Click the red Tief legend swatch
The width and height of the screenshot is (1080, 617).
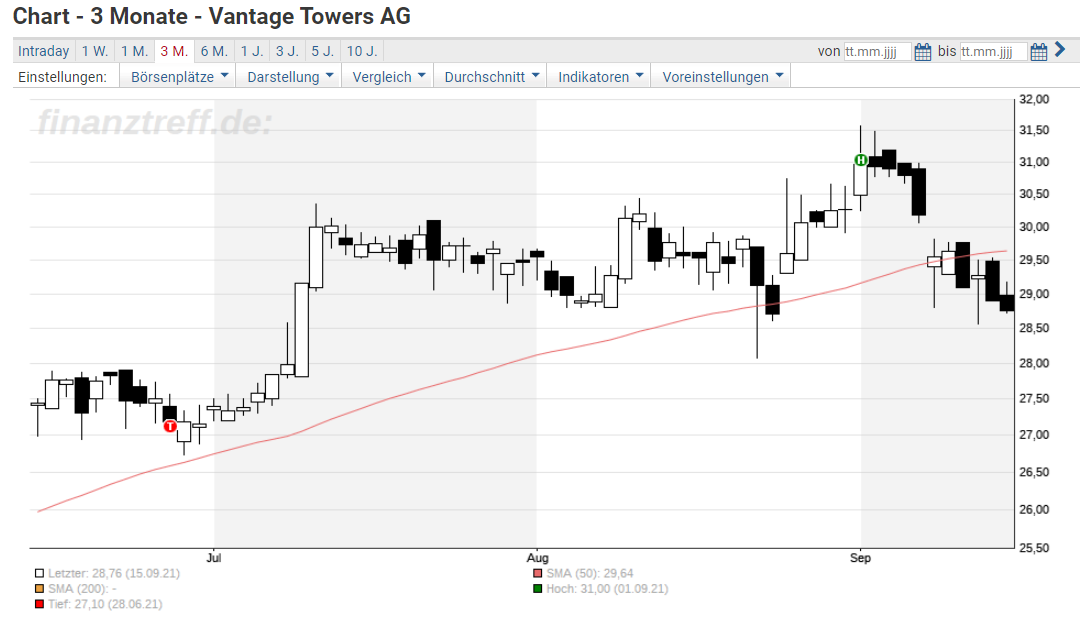pyautogui.click(x=39, y=604)
